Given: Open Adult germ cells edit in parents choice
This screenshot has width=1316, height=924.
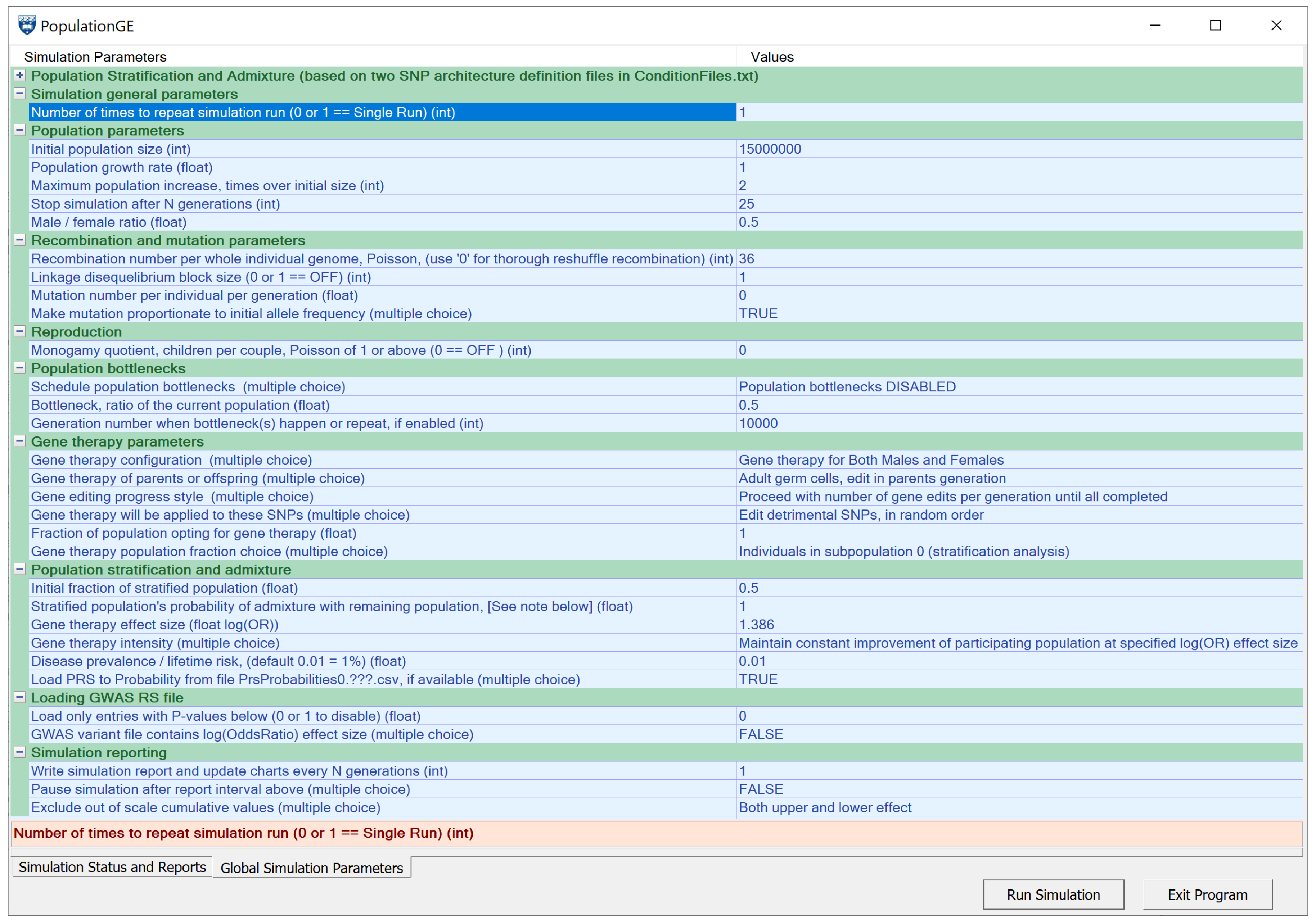Looking at the screenshot, I should (1020, 478).
